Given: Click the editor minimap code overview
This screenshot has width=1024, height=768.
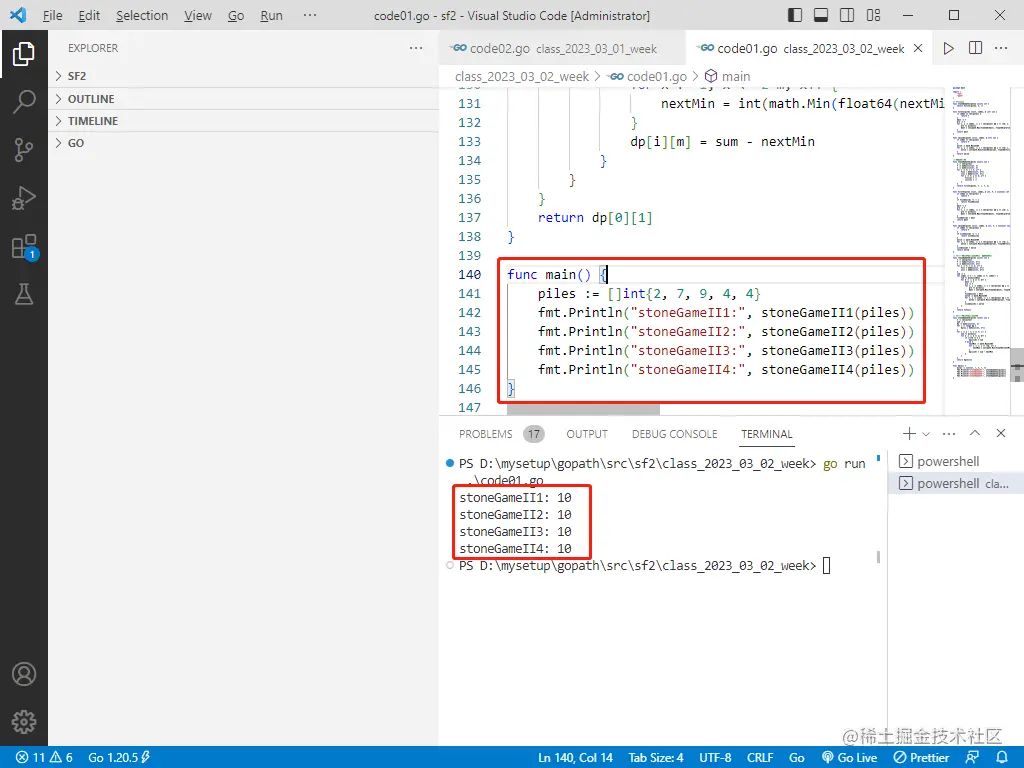Looking at the screenshot, I should (x=980, y=232).
